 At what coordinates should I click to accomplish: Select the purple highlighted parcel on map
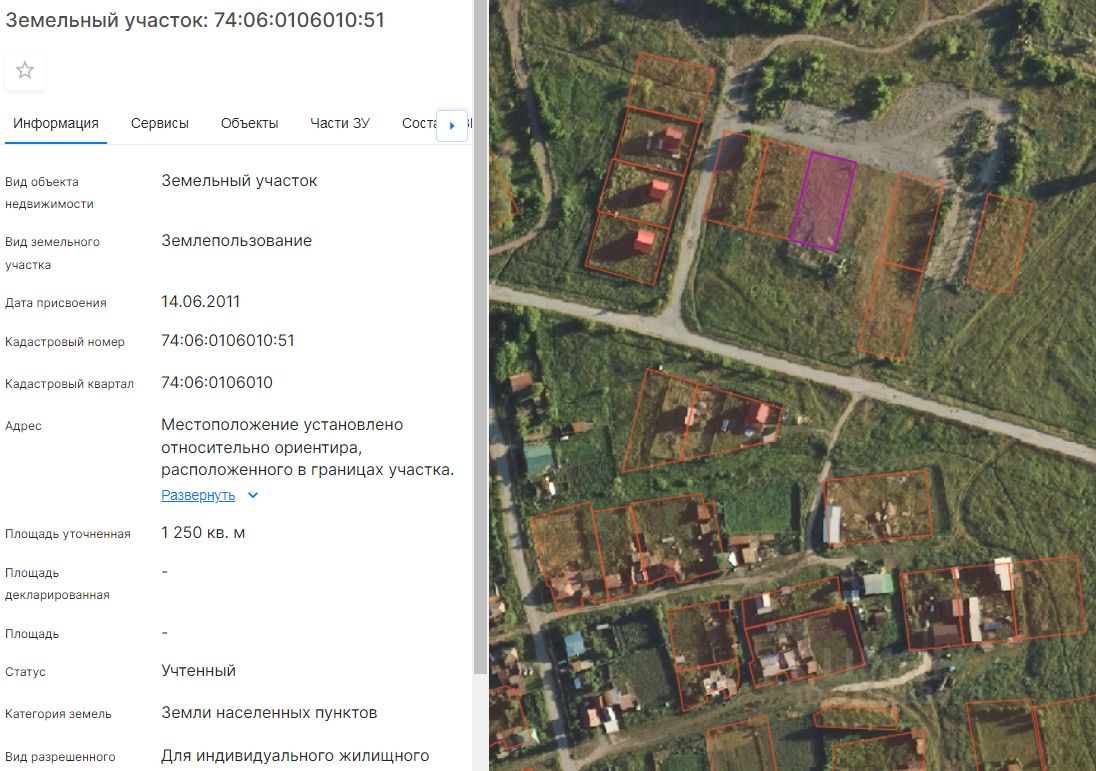pyautogui.click(x=823, y=201)
